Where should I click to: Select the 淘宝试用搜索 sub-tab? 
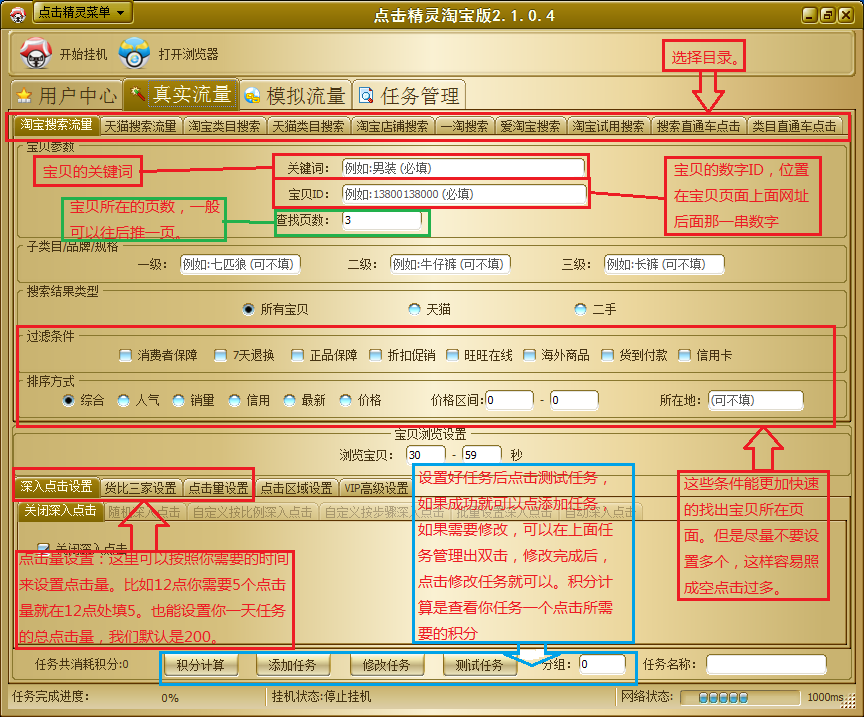(x=608, y=126)
